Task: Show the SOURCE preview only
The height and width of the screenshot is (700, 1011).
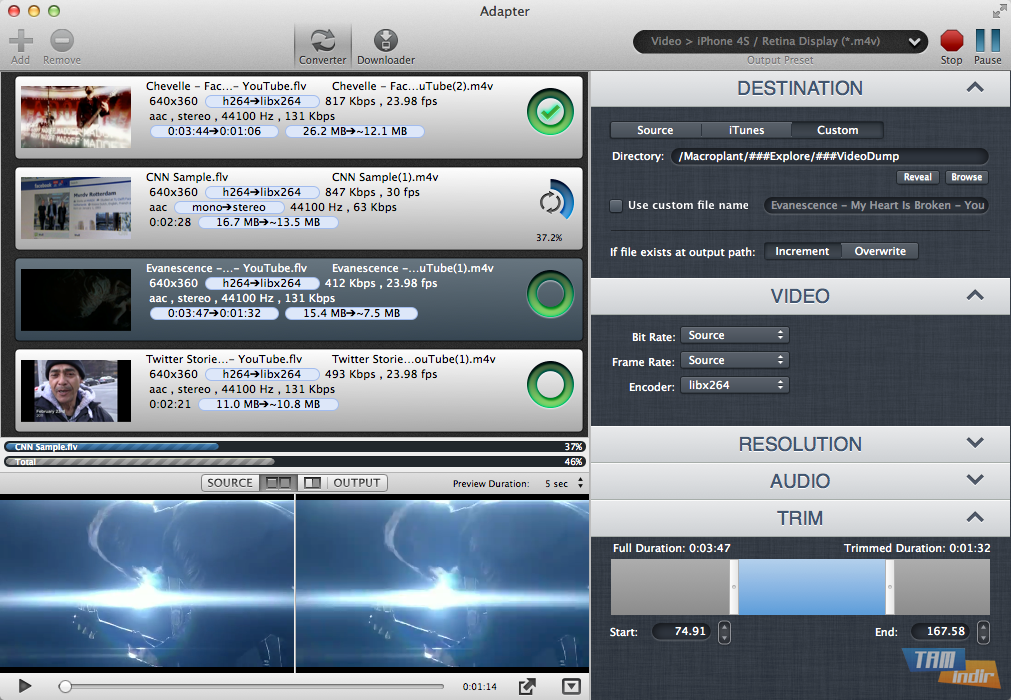Action: [230, 483]
